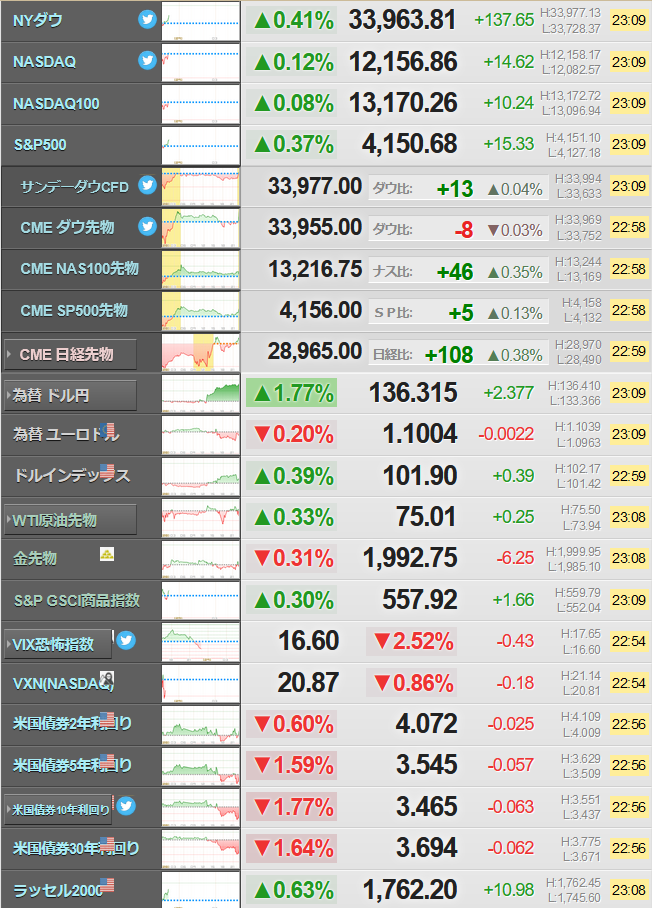This screenshot has height=908, width=652.
Task: Click the ナス比 +46 value
Action: (455, 272)
